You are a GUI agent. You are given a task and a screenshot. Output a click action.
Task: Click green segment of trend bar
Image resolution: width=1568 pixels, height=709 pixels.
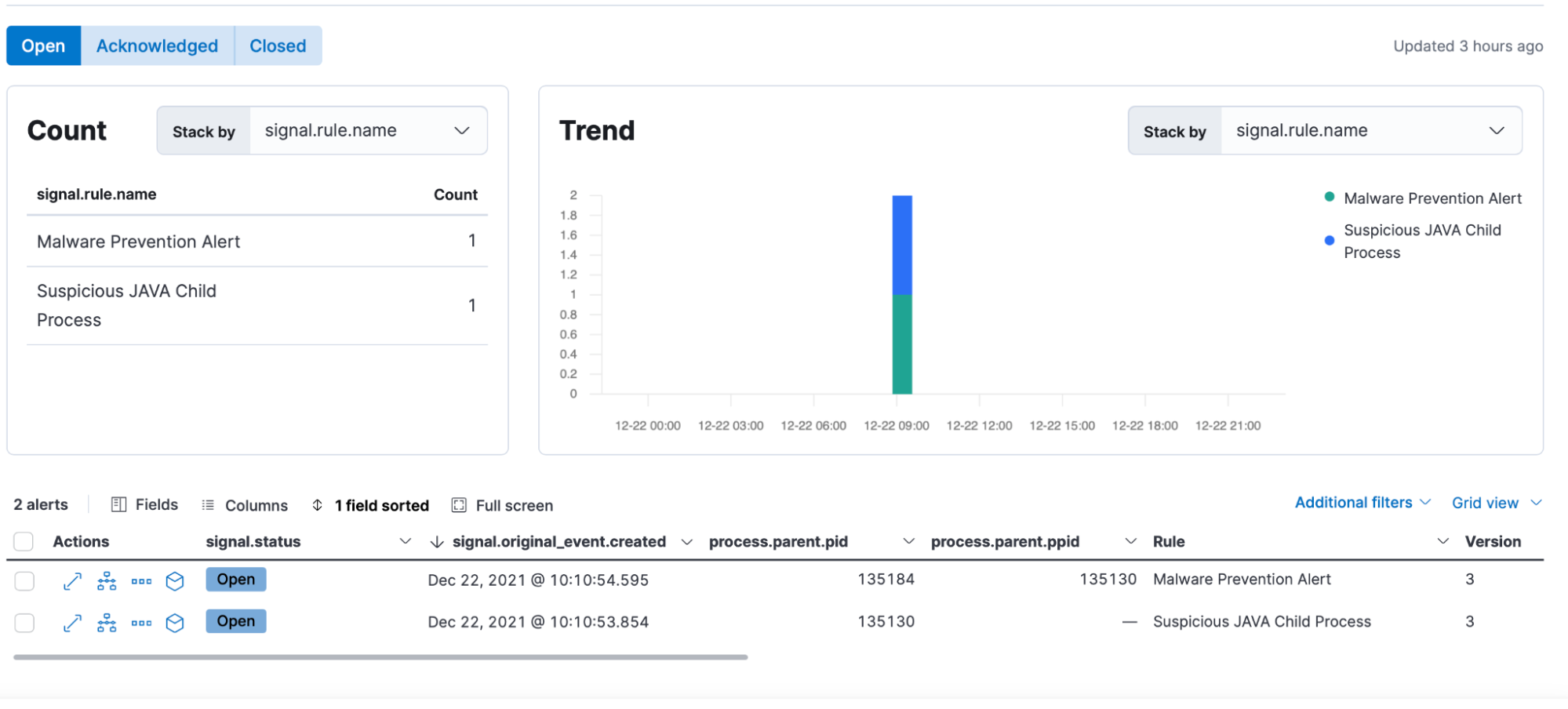click(x=902, y=344)
